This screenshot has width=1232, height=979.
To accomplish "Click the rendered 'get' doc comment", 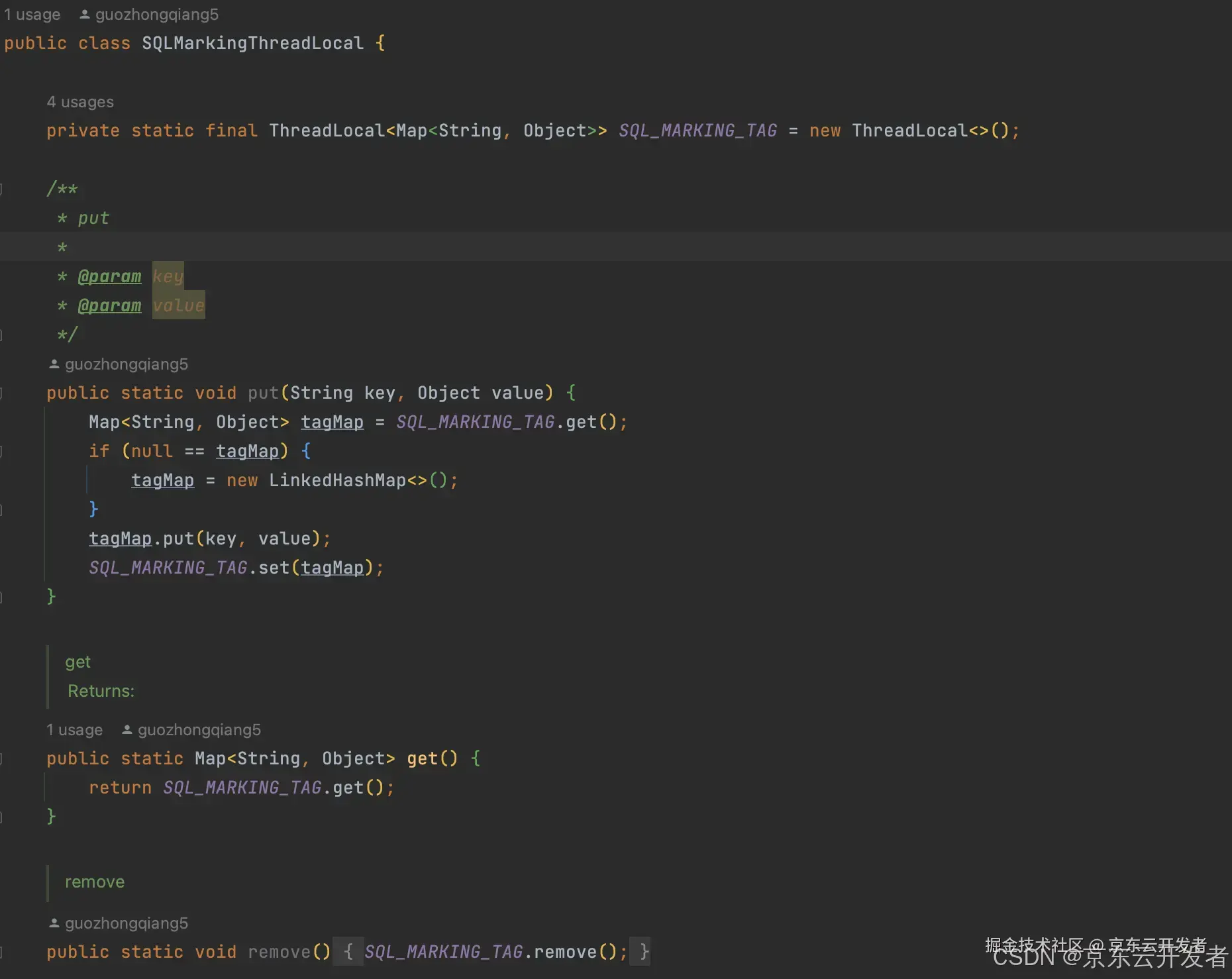I will (x=77, y=662).
